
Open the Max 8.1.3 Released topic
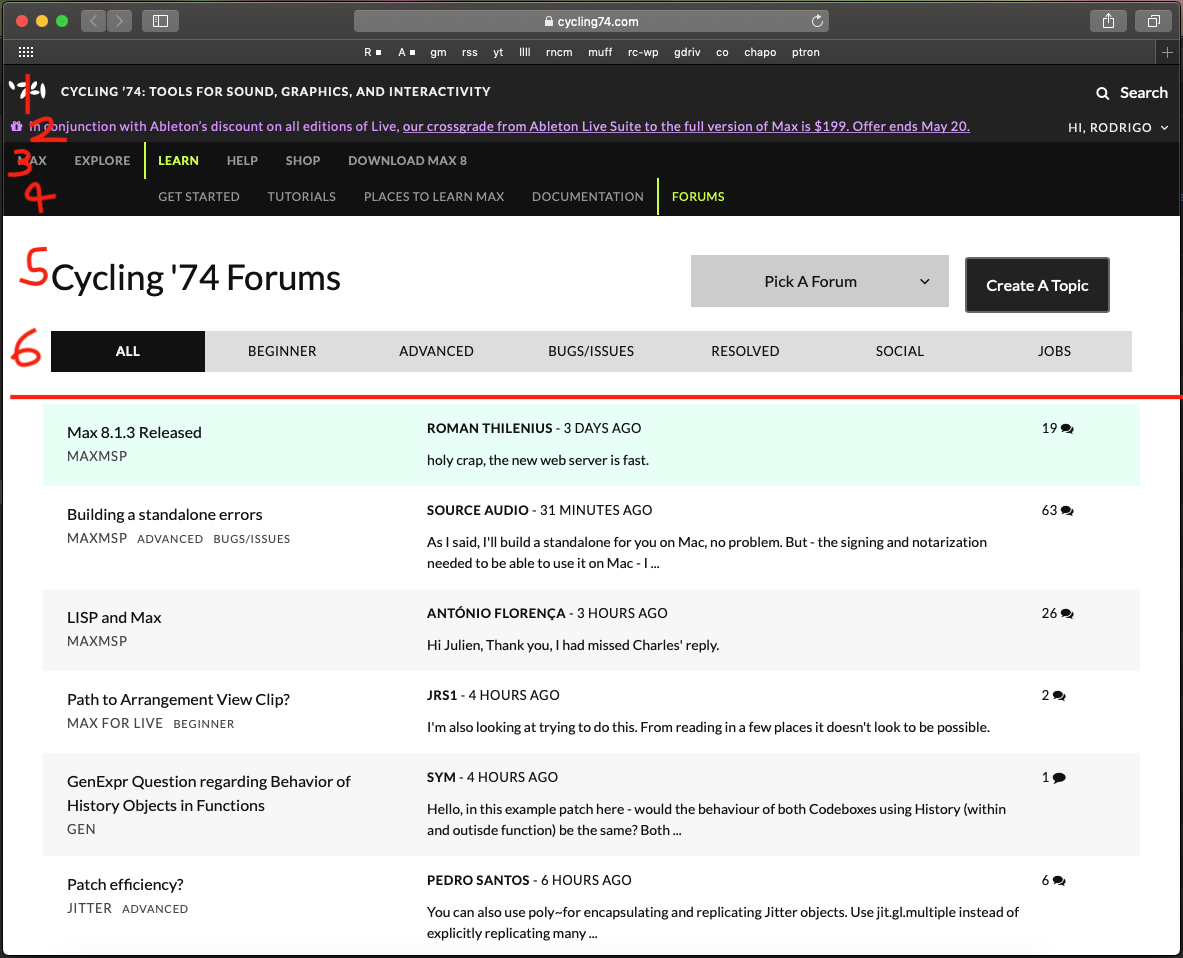(x=134, y=433)
